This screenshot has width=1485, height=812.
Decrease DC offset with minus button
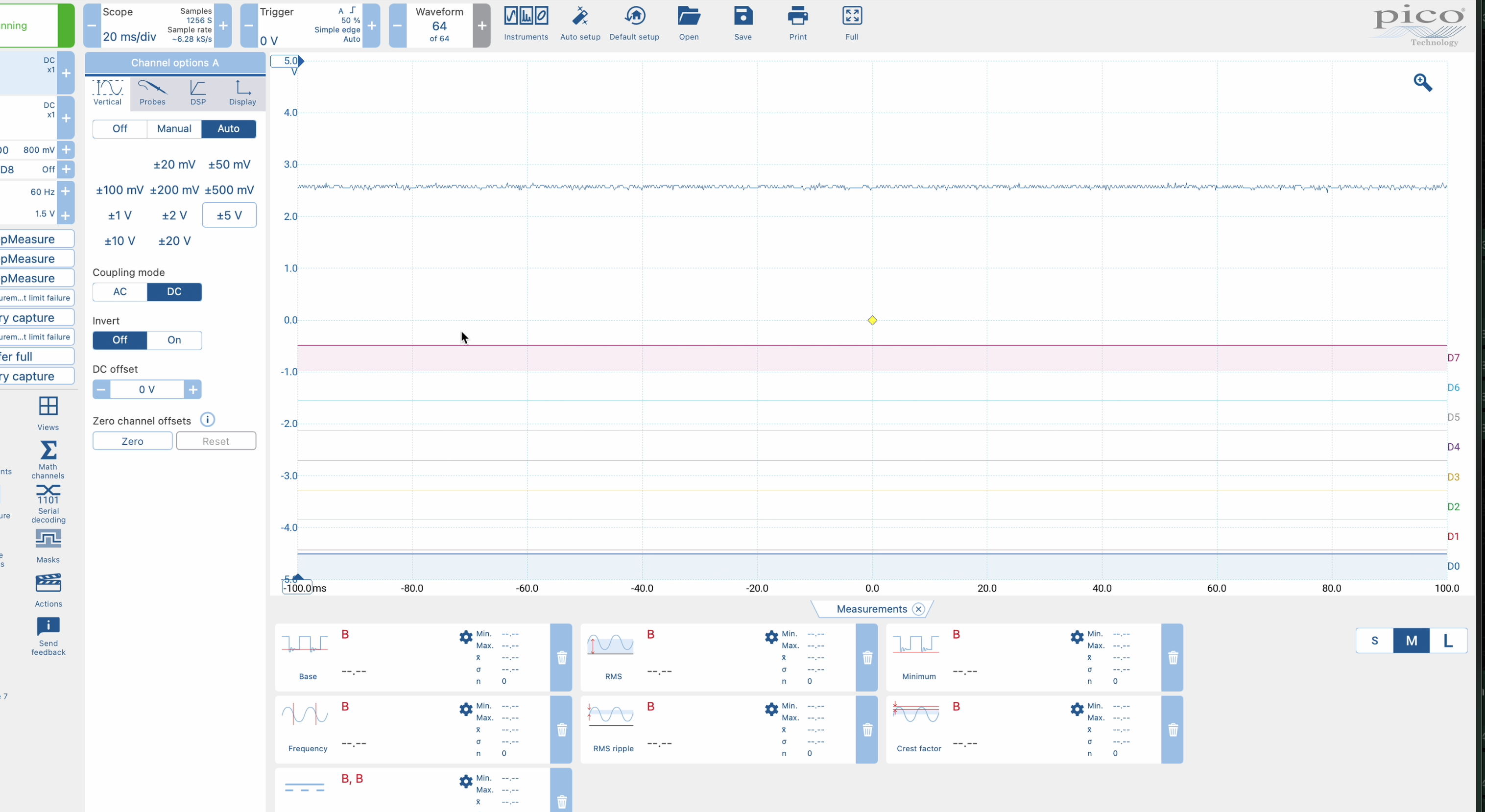(x=101, y=389)
